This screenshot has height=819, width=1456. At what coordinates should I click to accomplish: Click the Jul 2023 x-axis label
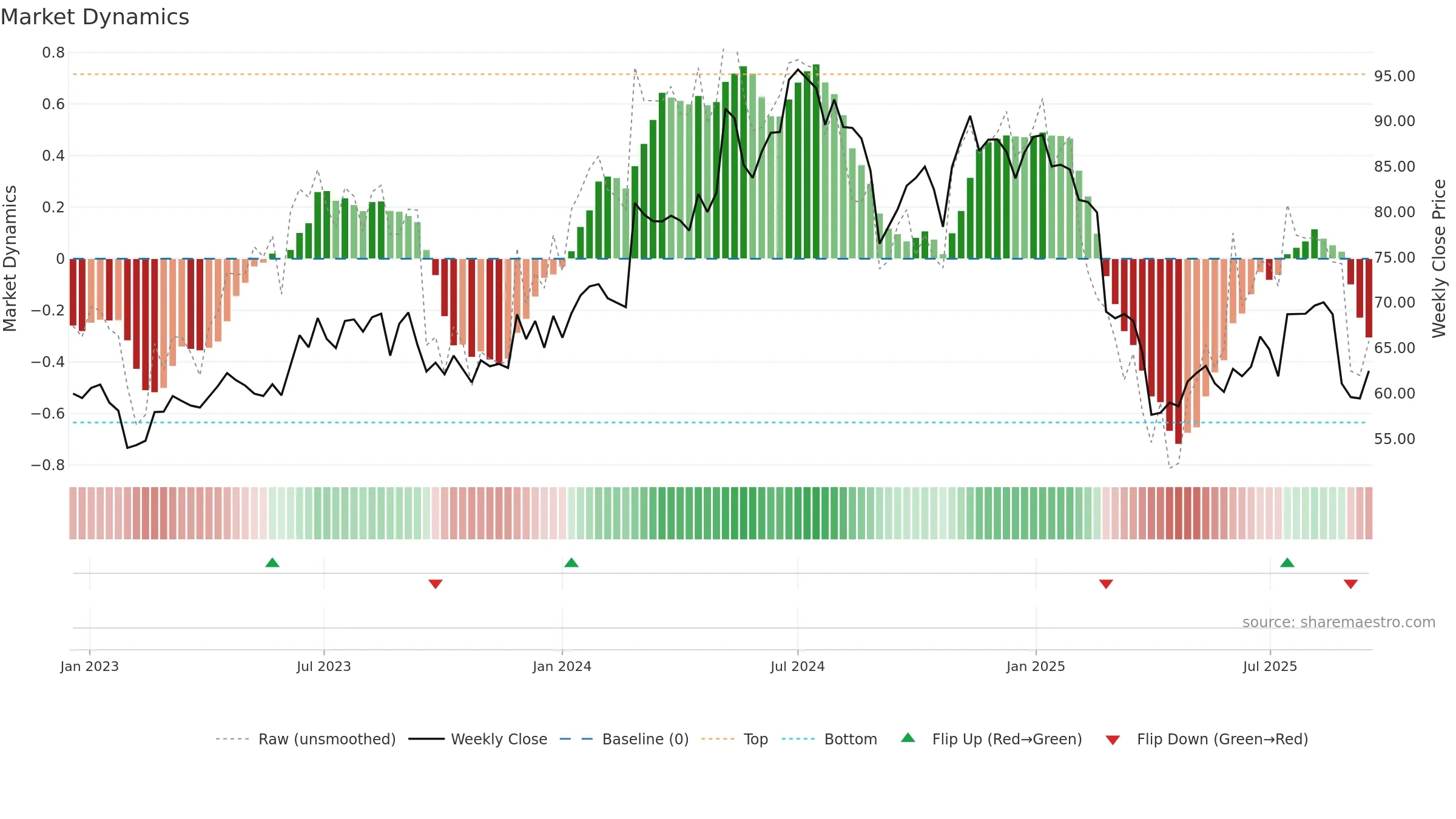coord(324,666)
